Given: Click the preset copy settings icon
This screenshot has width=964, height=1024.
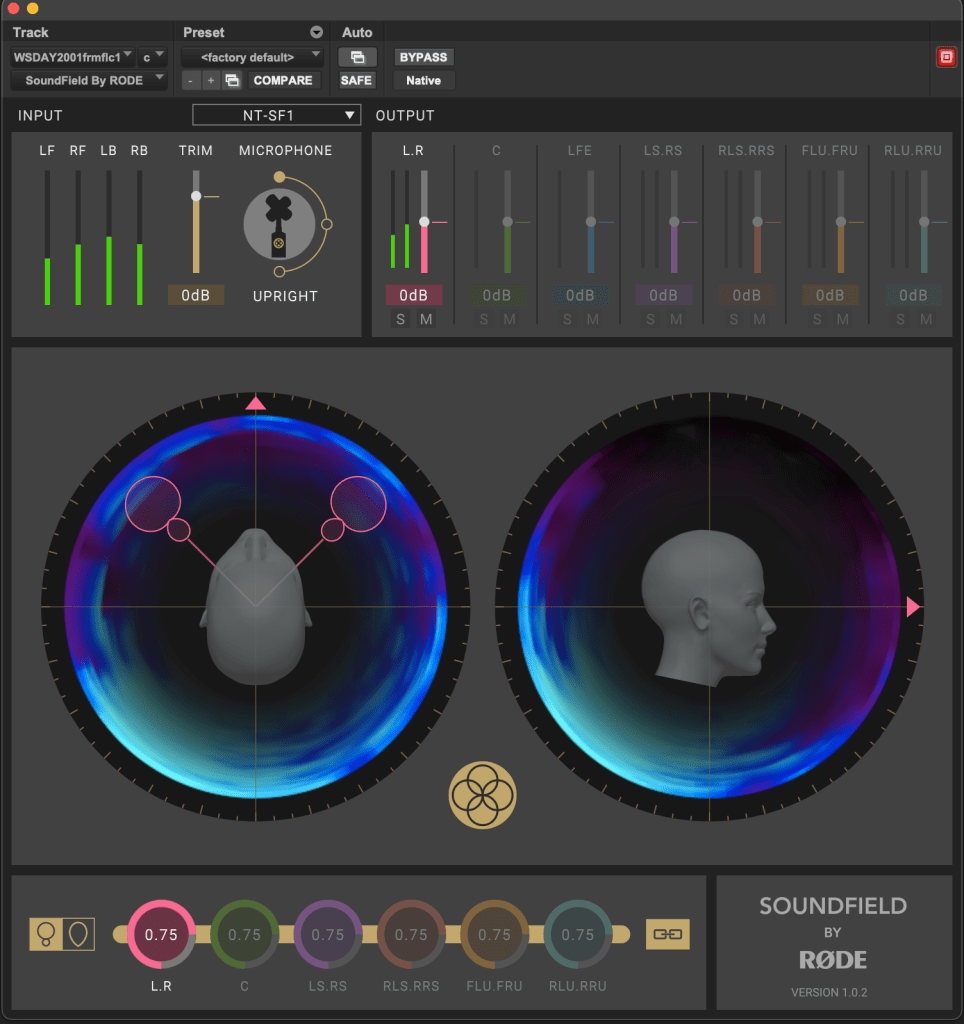Looking at the screenshot, I should point(232,80).
